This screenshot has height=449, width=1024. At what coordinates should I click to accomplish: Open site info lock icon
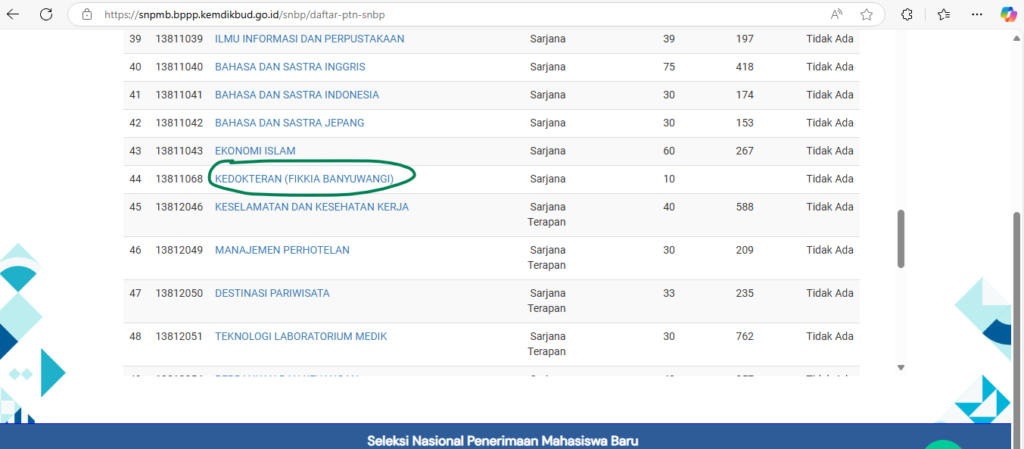coord(86,14)
